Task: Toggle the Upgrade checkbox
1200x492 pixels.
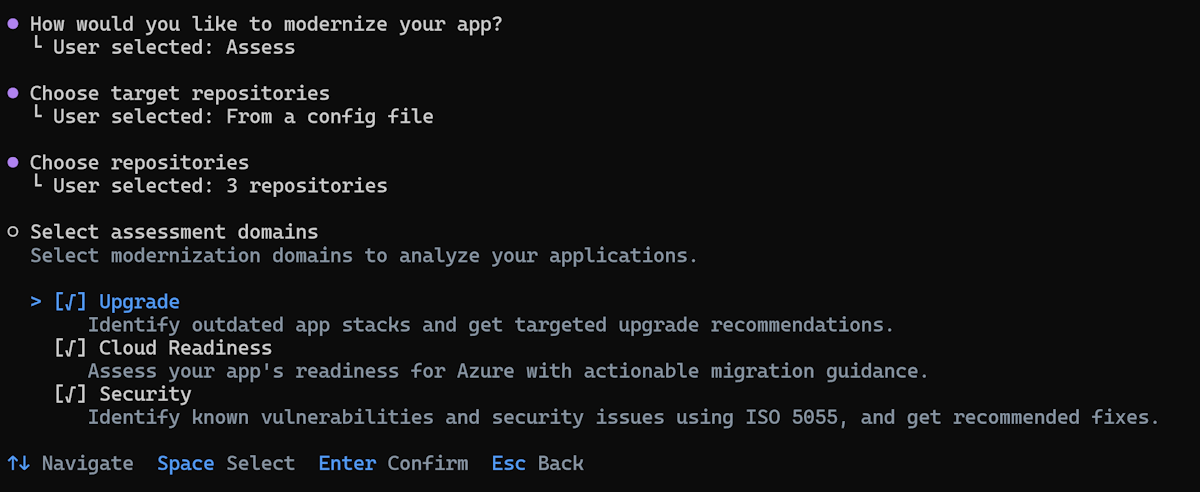Action: coord(71,302)
